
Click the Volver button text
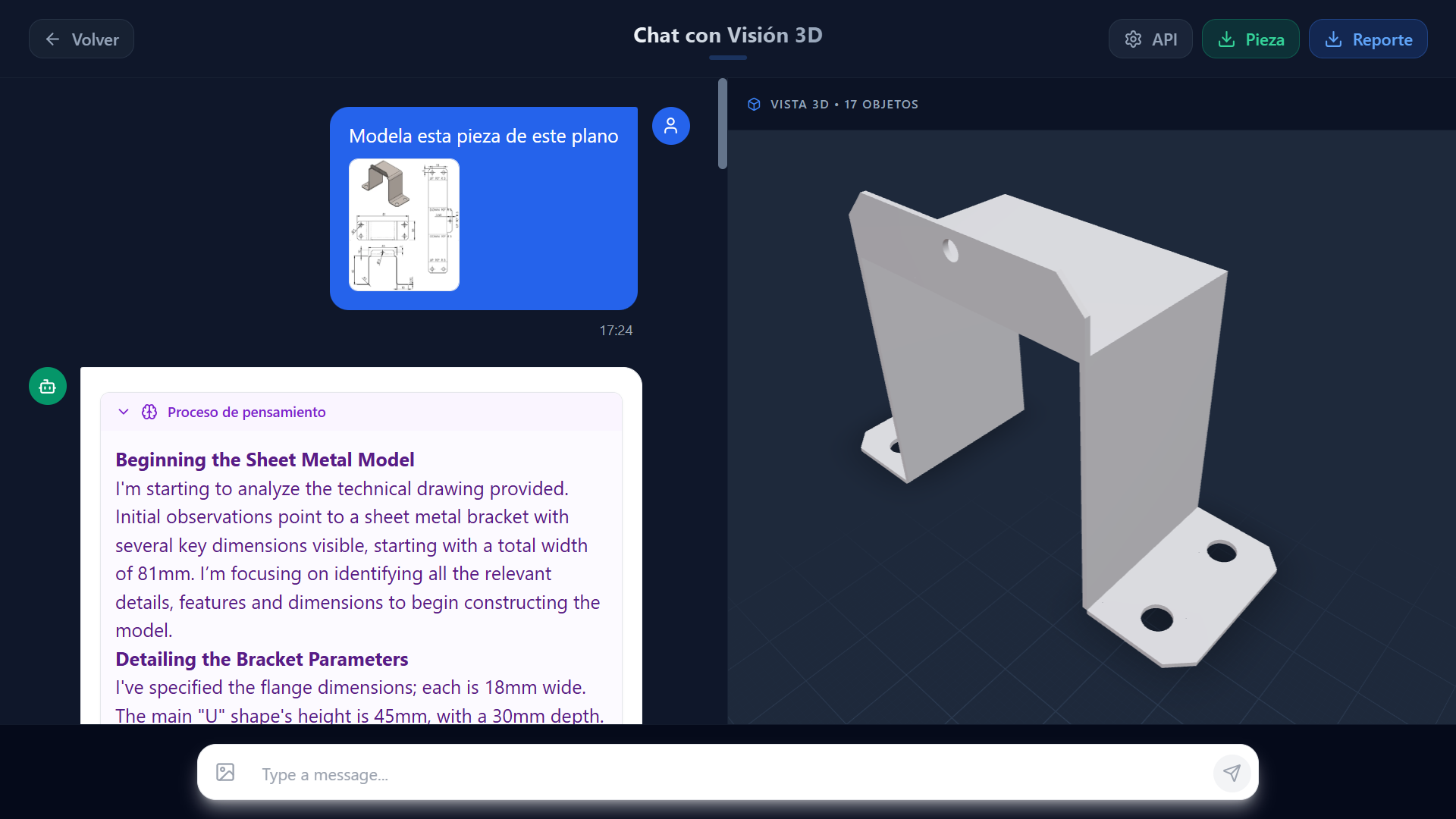pyautogui.click(x=95, y=39)
